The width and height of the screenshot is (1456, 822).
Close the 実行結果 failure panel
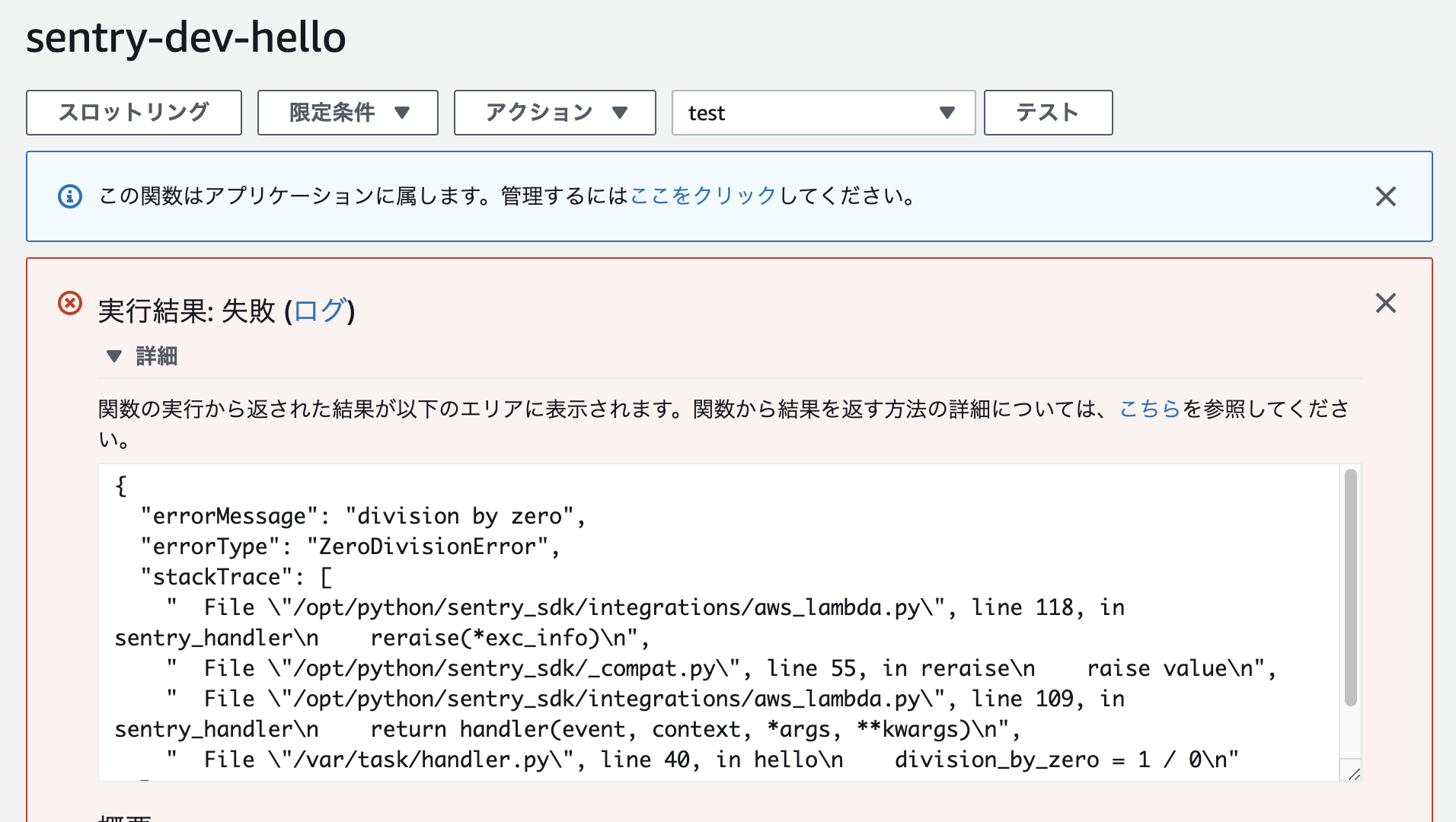click(1386, 303)
